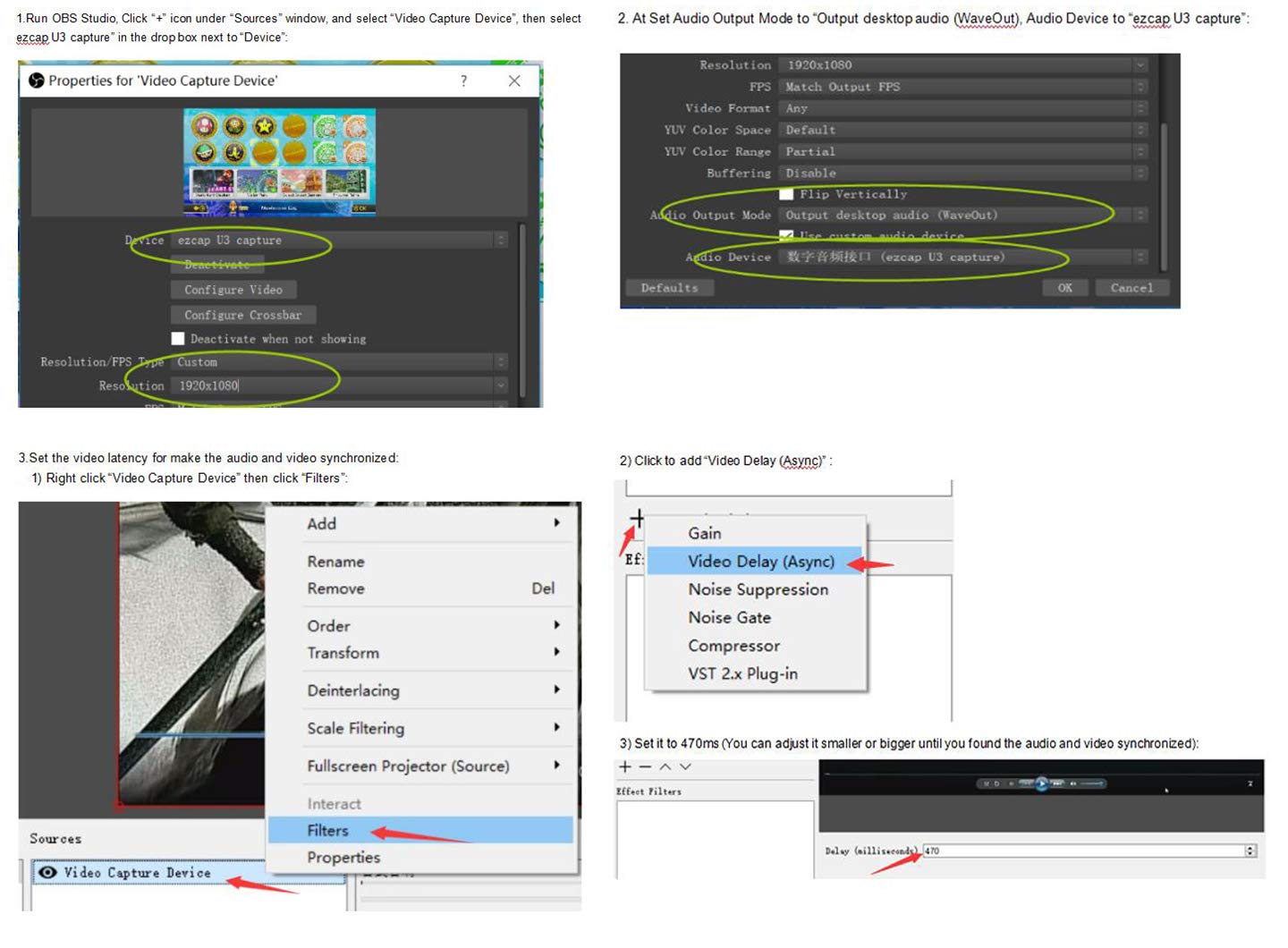Toggle eye visibility of Video Capture Device

47,872
